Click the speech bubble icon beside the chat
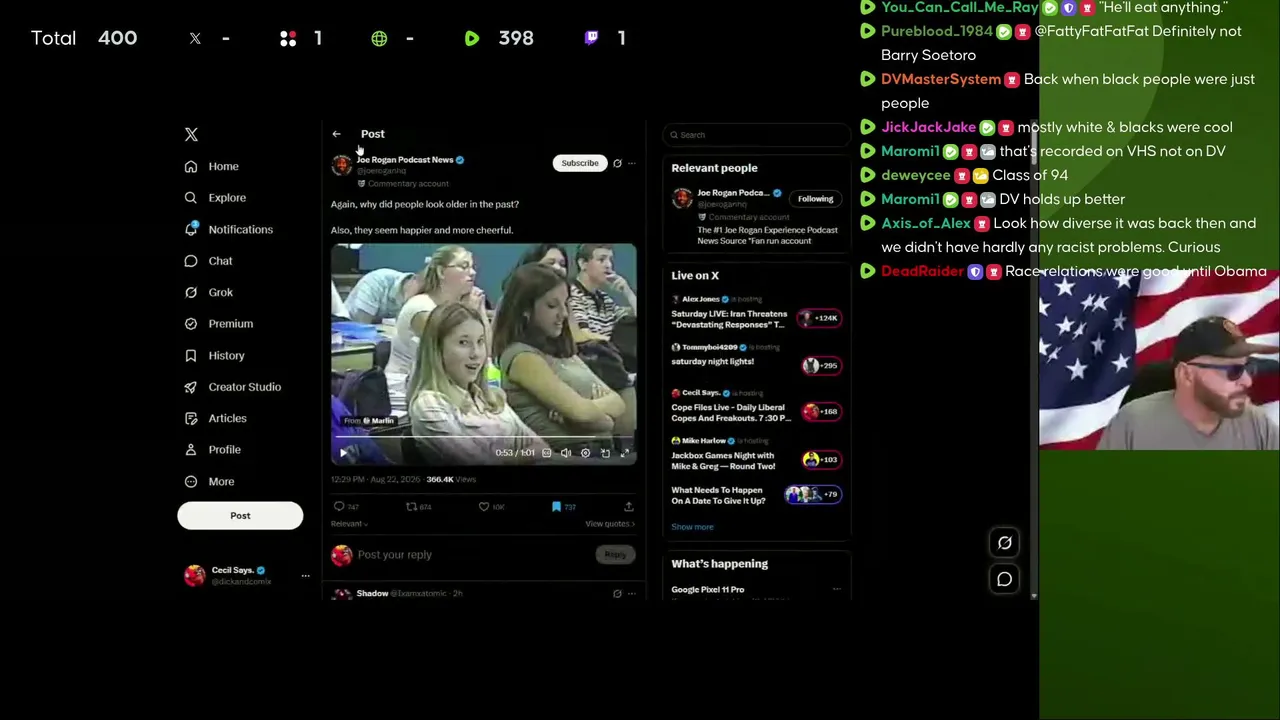 coord(1005,579)
